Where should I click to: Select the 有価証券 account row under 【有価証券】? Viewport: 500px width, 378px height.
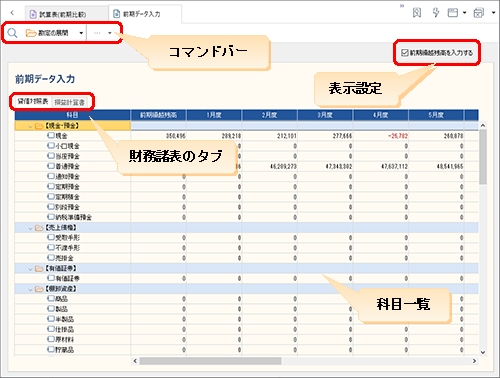point(67,278)
